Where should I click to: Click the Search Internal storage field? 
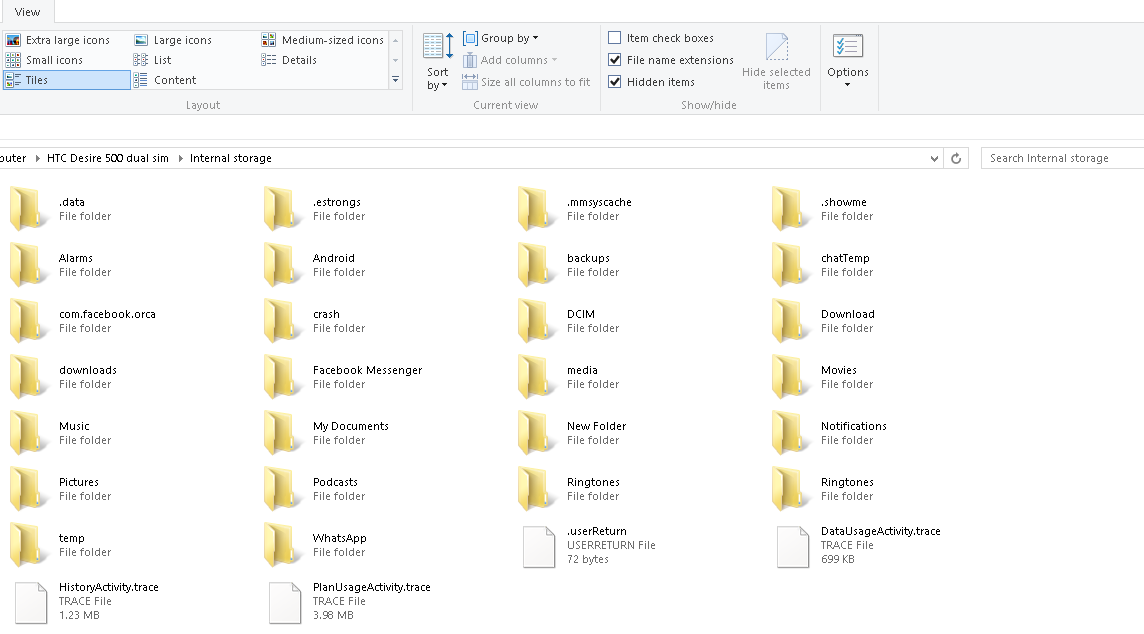point(1062,158)
